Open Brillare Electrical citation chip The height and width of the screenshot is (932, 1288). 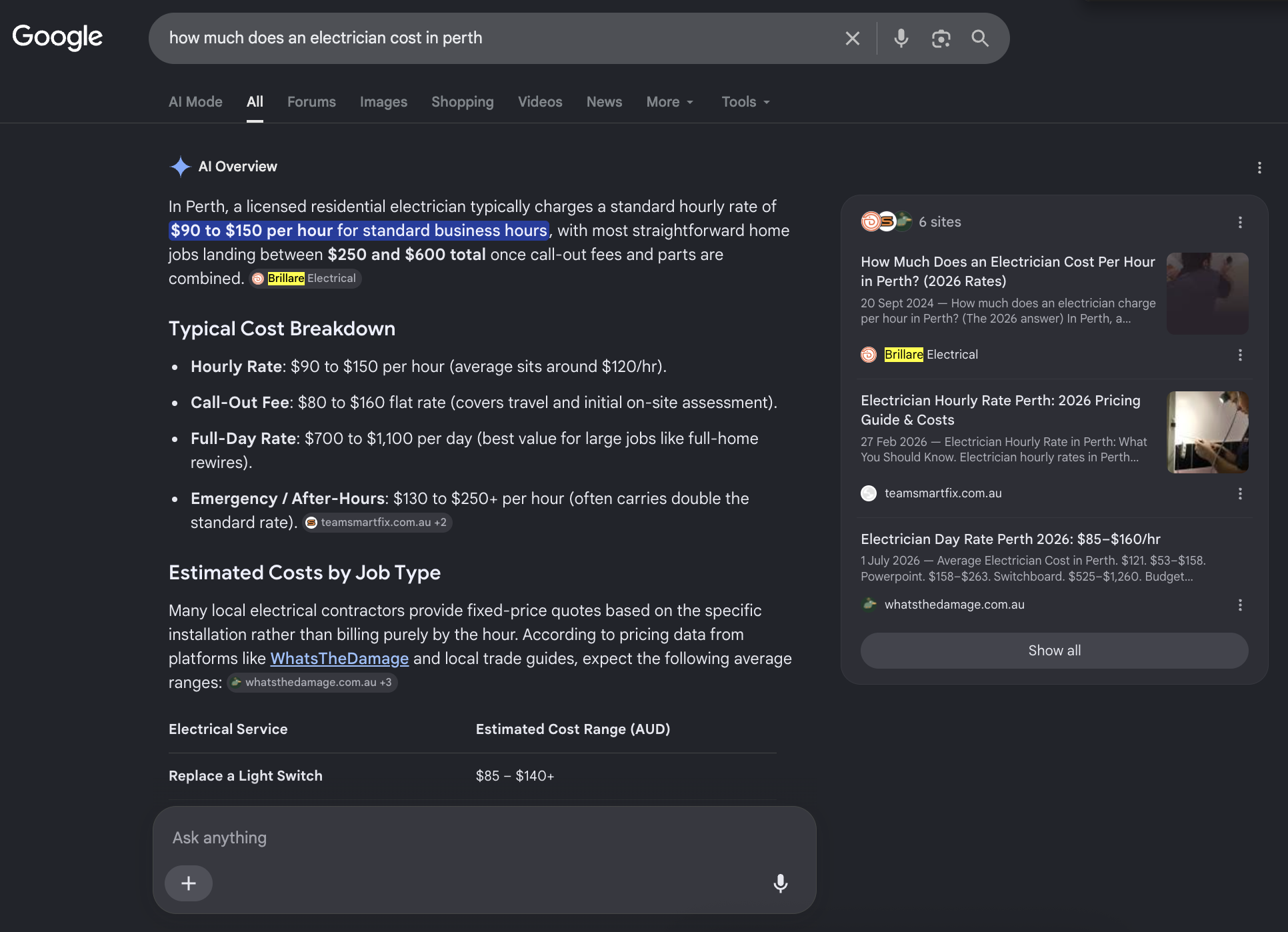click(x=305, y=279)
